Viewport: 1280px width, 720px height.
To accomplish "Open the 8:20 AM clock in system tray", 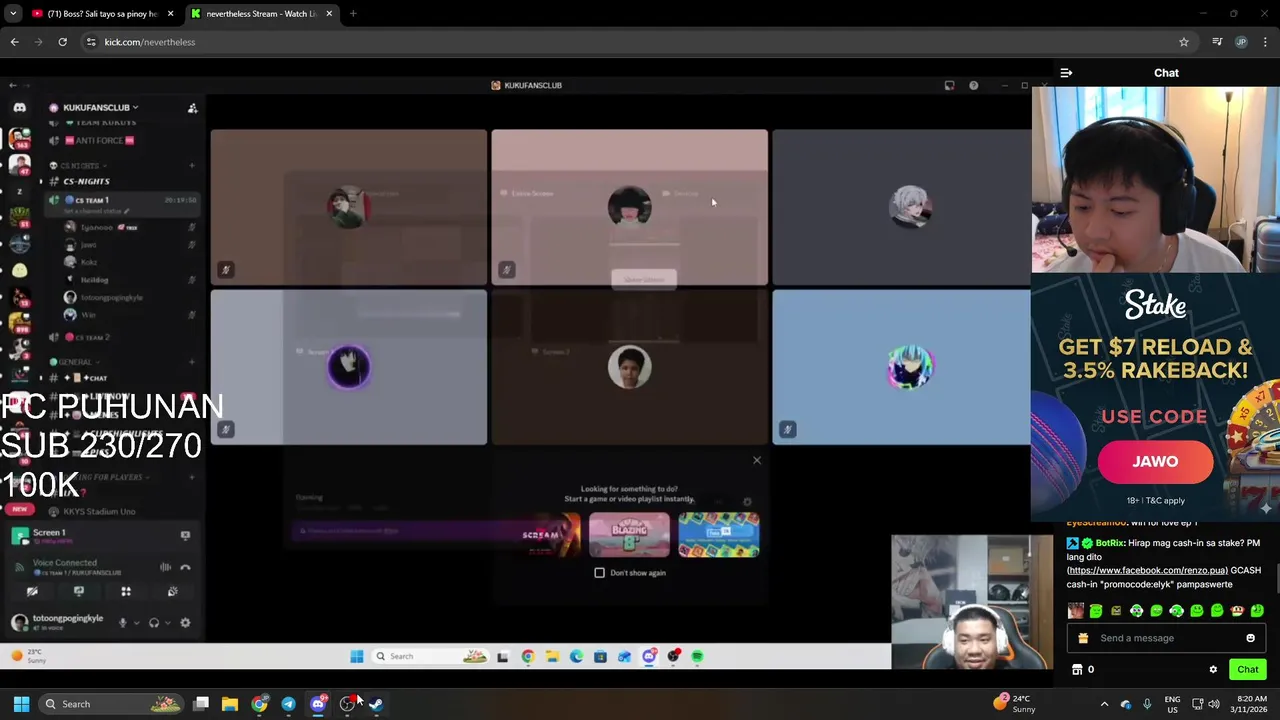I will click(x=1251, y=704).
